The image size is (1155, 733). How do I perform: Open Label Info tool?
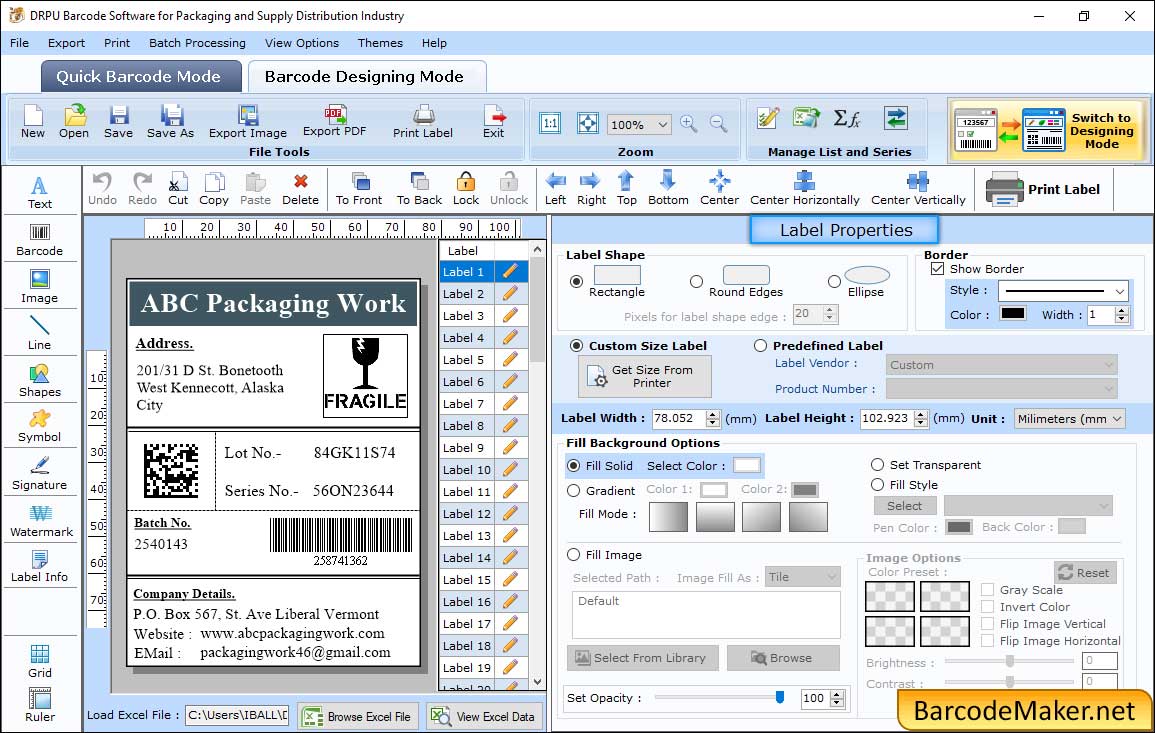(x=40, y=567)
